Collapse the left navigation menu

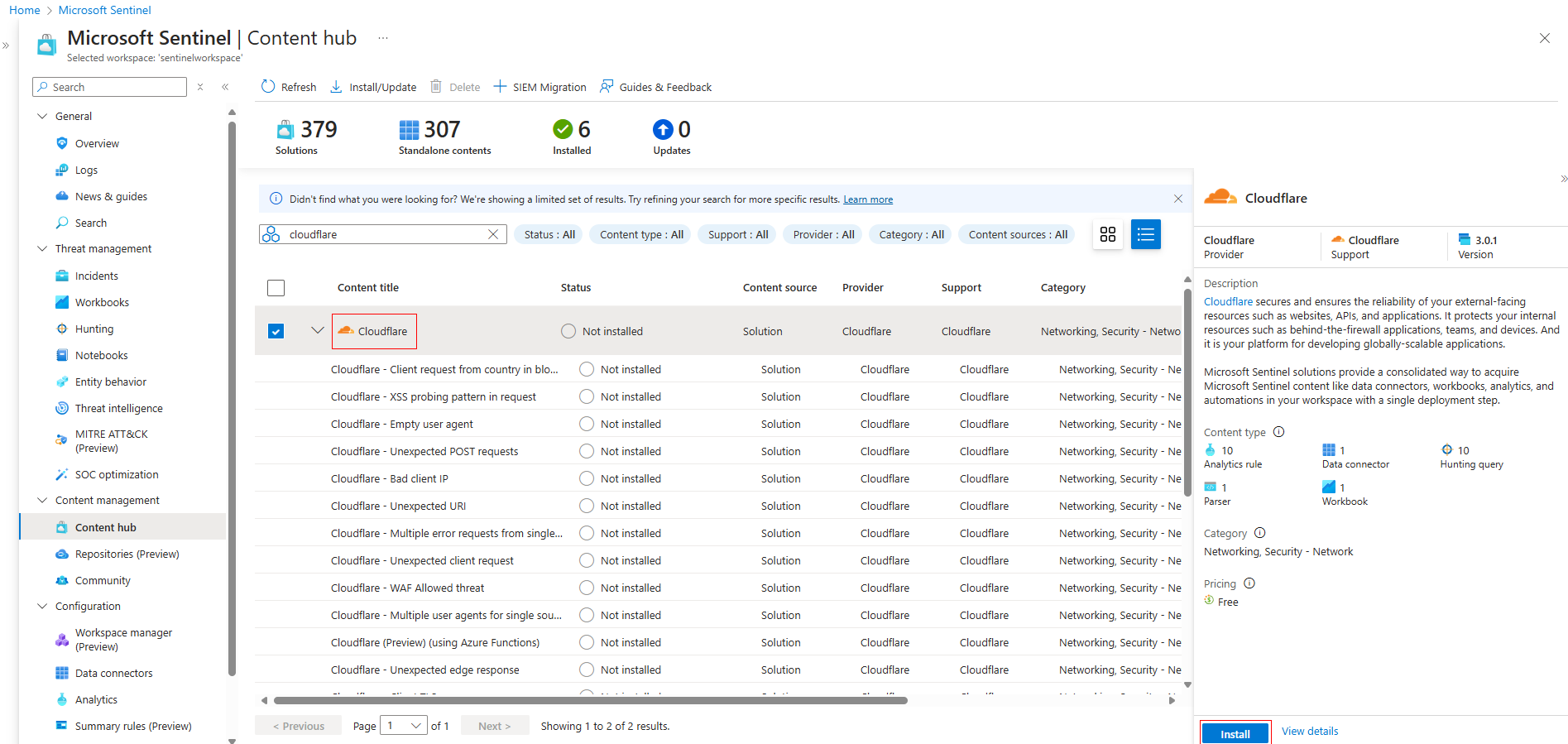pos(225,87)
